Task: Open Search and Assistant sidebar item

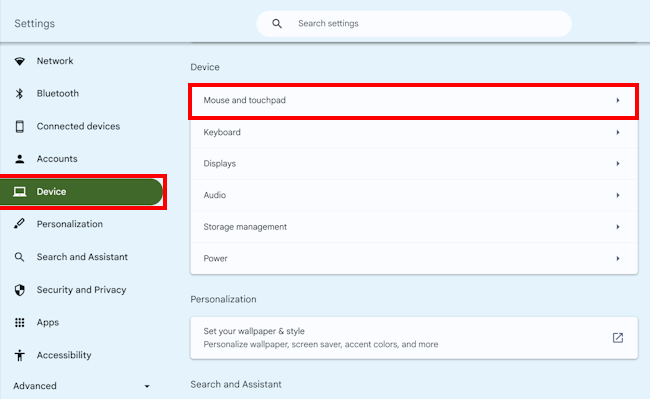Action: pyautogui.click(x=81, y=257)
